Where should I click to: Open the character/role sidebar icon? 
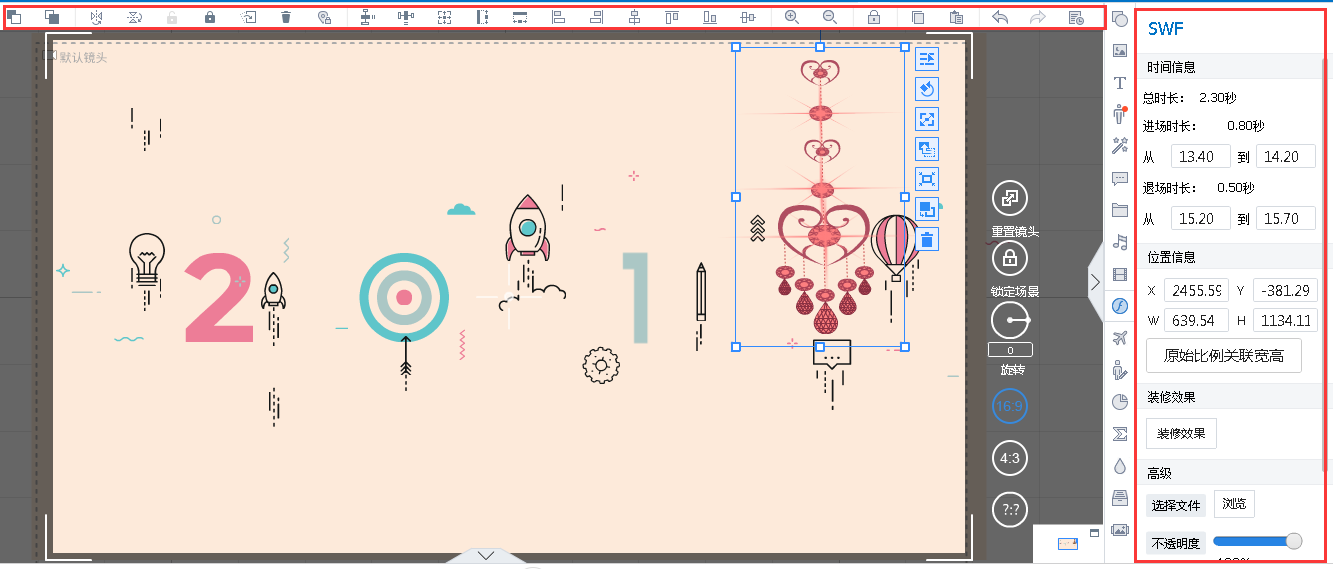[1120, 114]
